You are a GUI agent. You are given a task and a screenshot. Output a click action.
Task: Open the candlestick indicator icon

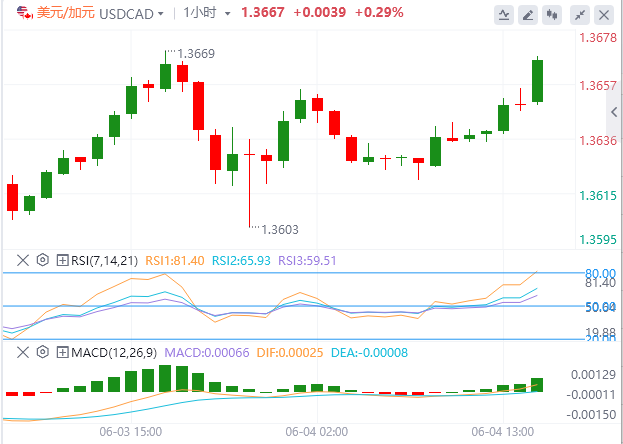[551, 16]
